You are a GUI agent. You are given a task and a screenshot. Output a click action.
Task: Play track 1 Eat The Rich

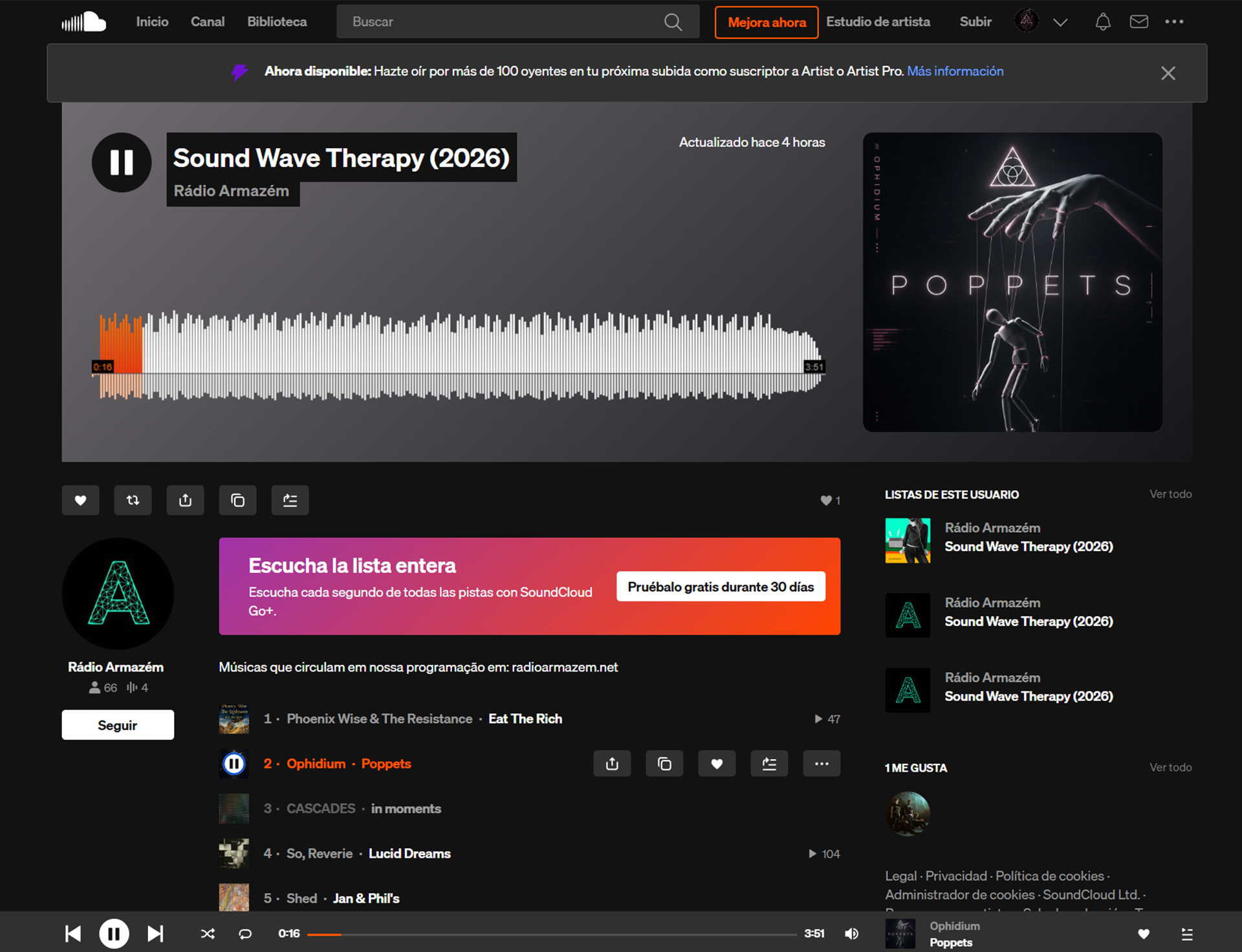525,719
